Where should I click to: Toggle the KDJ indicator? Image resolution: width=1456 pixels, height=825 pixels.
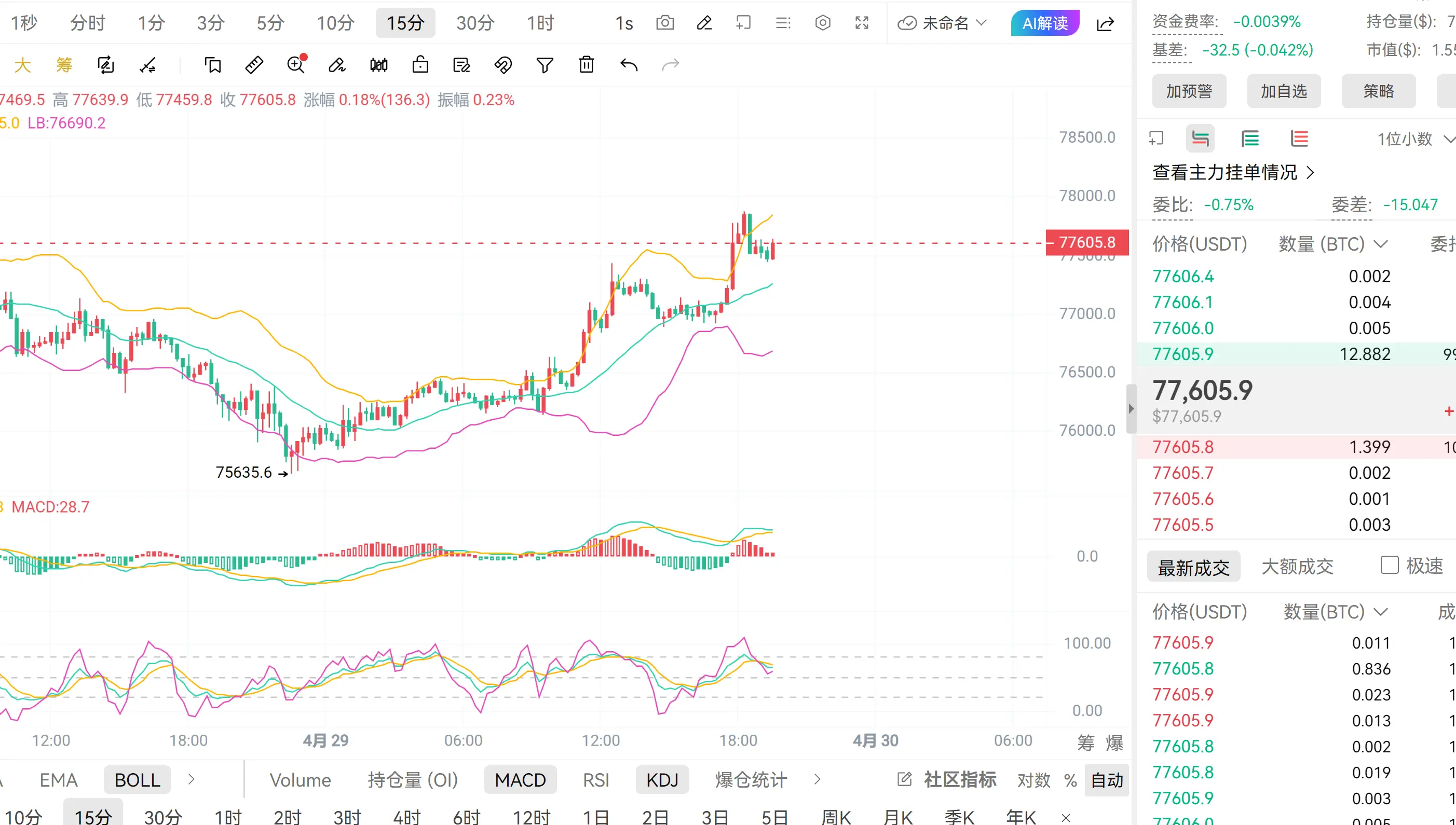coord(662,780)
